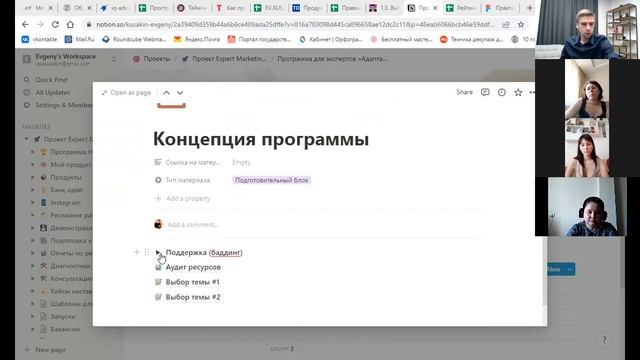The width and height of the screenshot is (640, 360).
Task: Open Settings & Members
Action: pyautogui.click(x=63, y=105)
